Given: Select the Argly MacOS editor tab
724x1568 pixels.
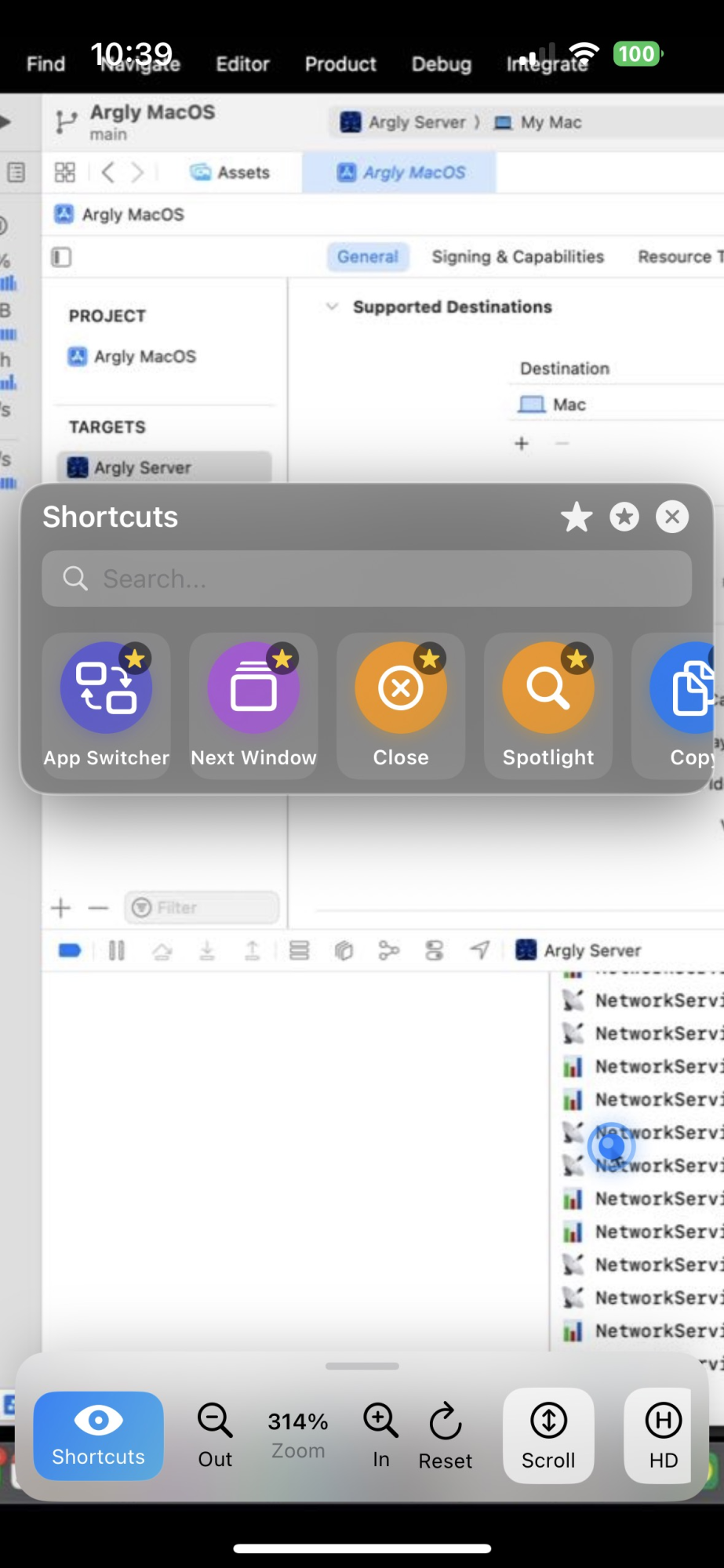Looking at the screenshot, I should click(x=400, y=172).
